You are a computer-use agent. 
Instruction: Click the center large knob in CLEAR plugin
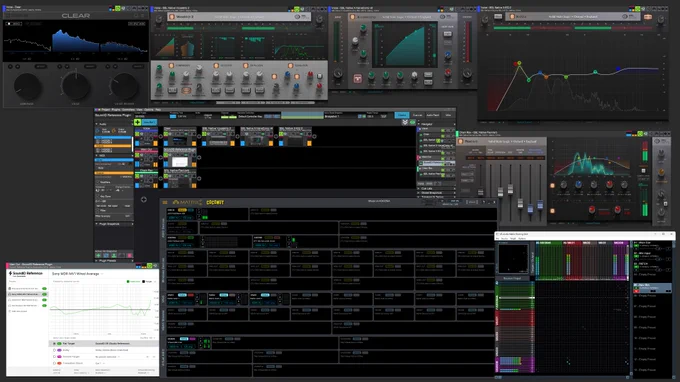pyautogui.click(x=75, y=86)
